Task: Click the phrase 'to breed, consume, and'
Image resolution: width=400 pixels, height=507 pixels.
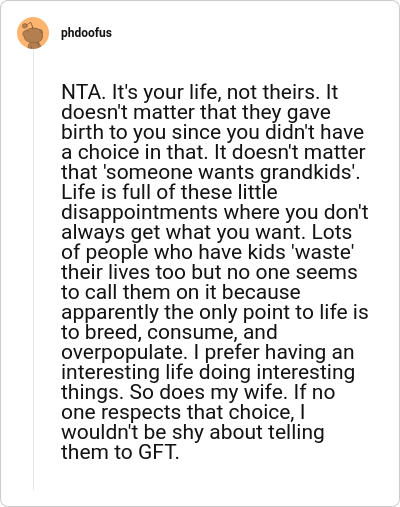Action: coord(169,332)
